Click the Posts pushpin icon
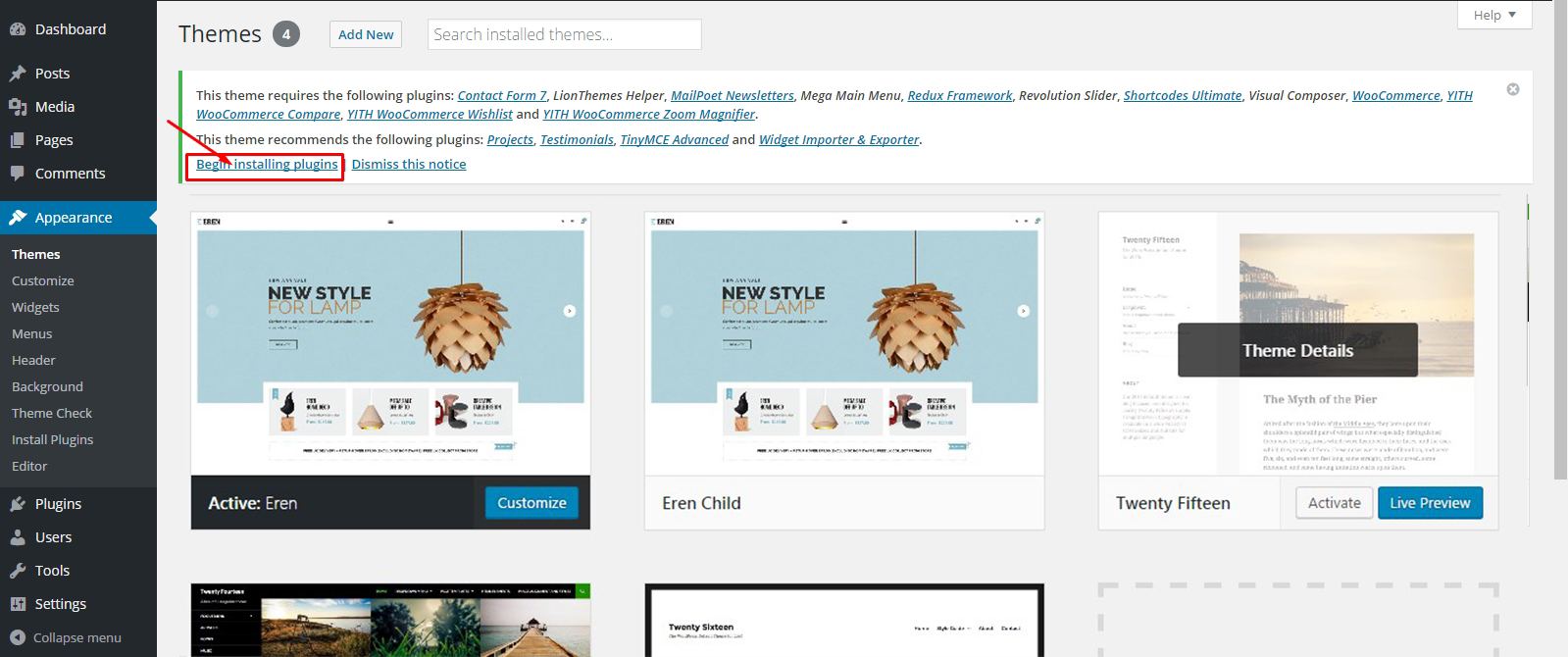The height and width of the screenshot is (657, 1568). coord(18,74)
